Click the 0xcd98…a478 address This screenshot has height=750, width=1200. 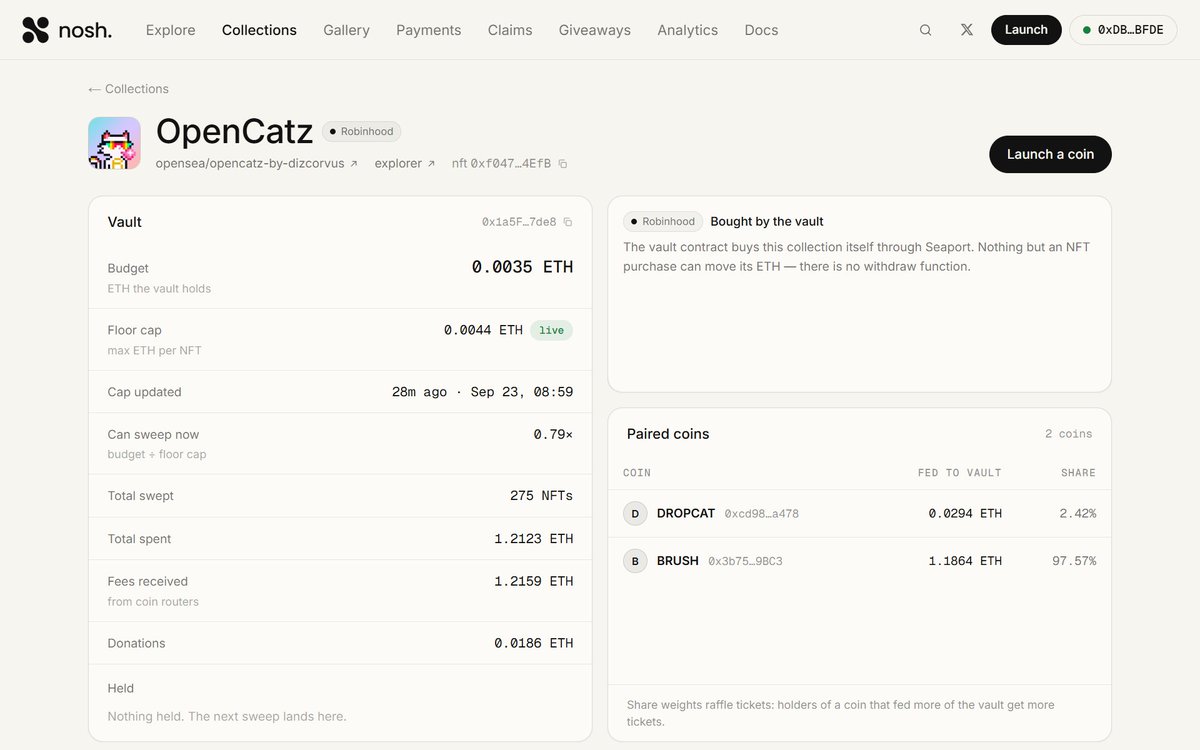point(762,514)
